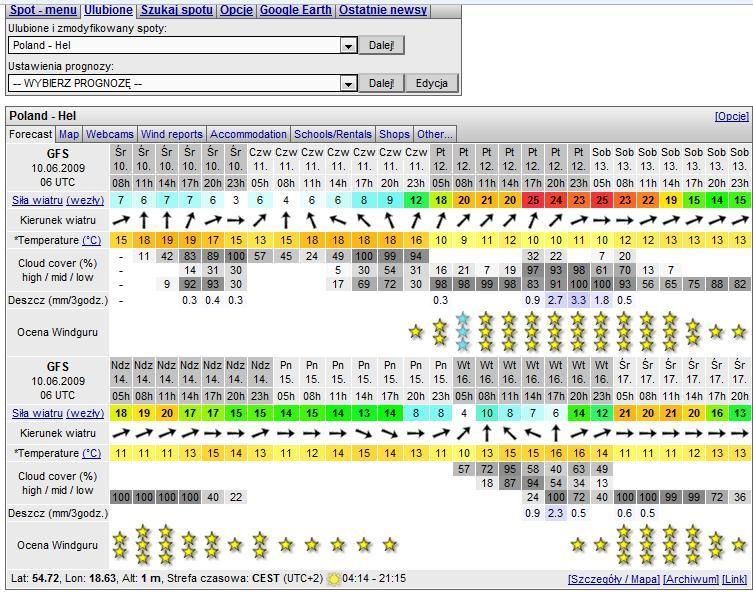This screenshot has height=592, width=753.
Task: Switch to the Map tab
Action: pyautogui.click(x=69, y=134)
